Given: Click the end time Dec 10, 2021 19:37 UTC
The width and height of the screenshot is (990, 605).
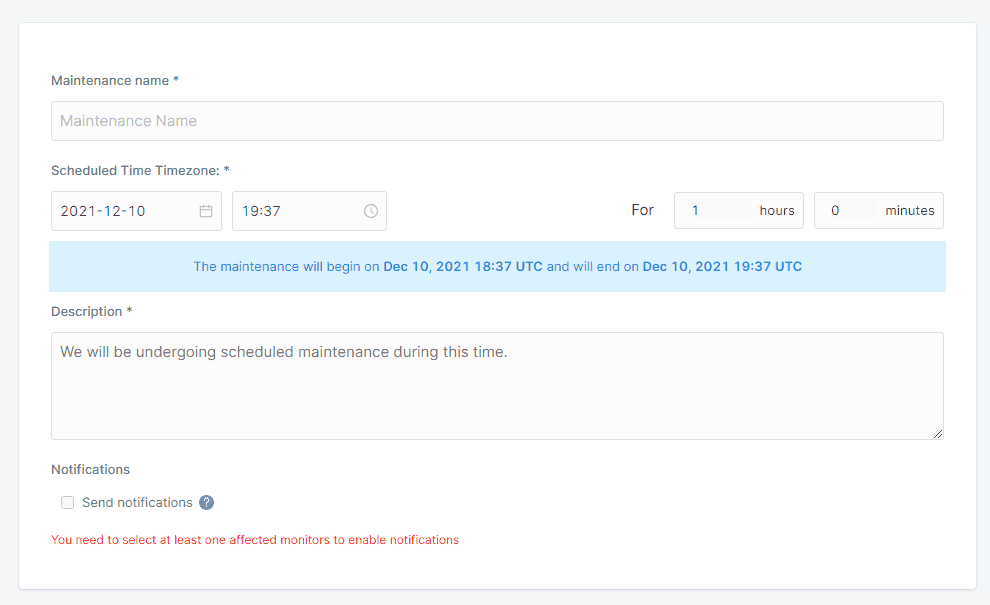Looking at the screenshot, I should (x=722, y=267).
